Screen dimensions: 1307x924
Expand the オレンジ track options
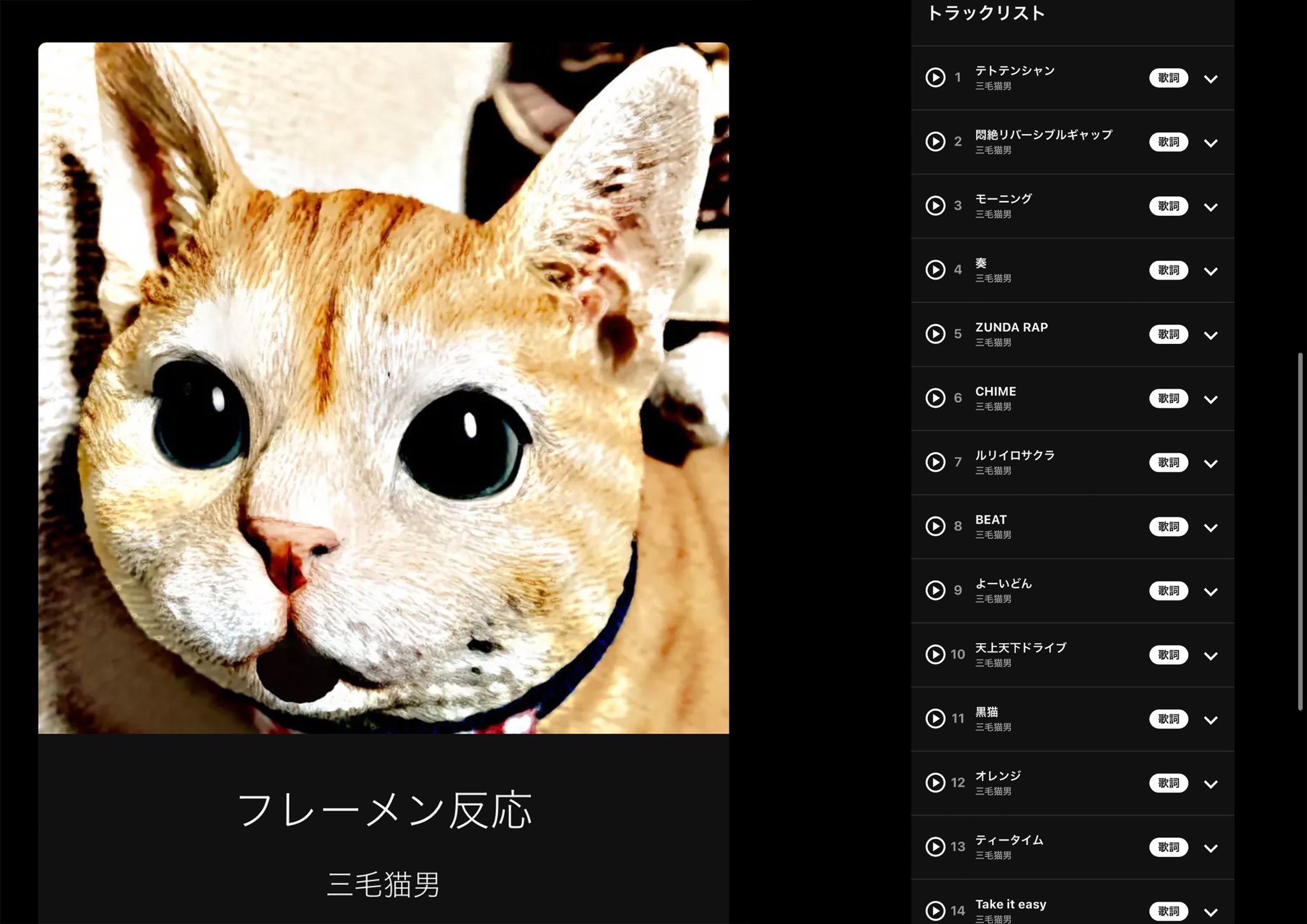coord(1211,784)
